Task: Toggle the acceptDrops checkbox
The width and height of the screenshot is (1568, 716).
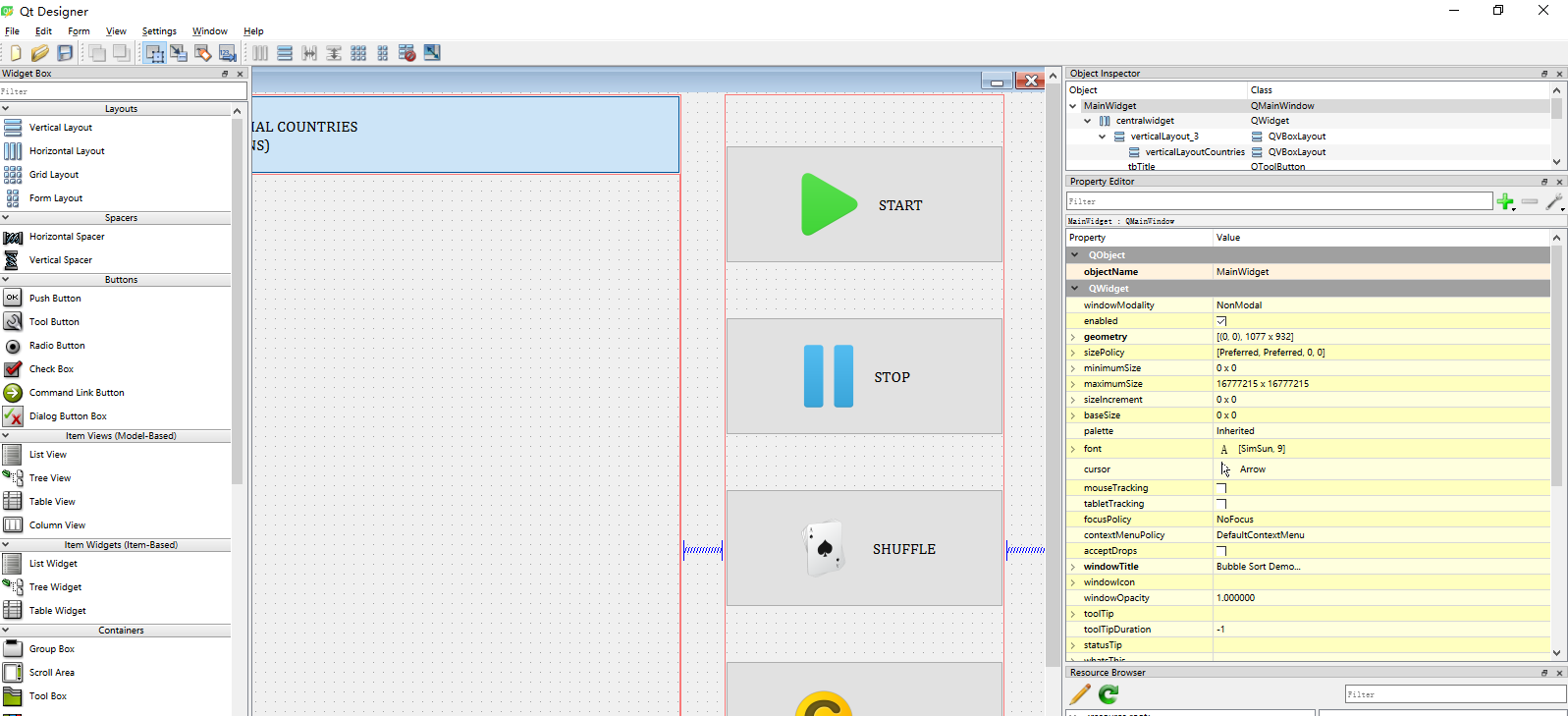Action: point(1221,551)
